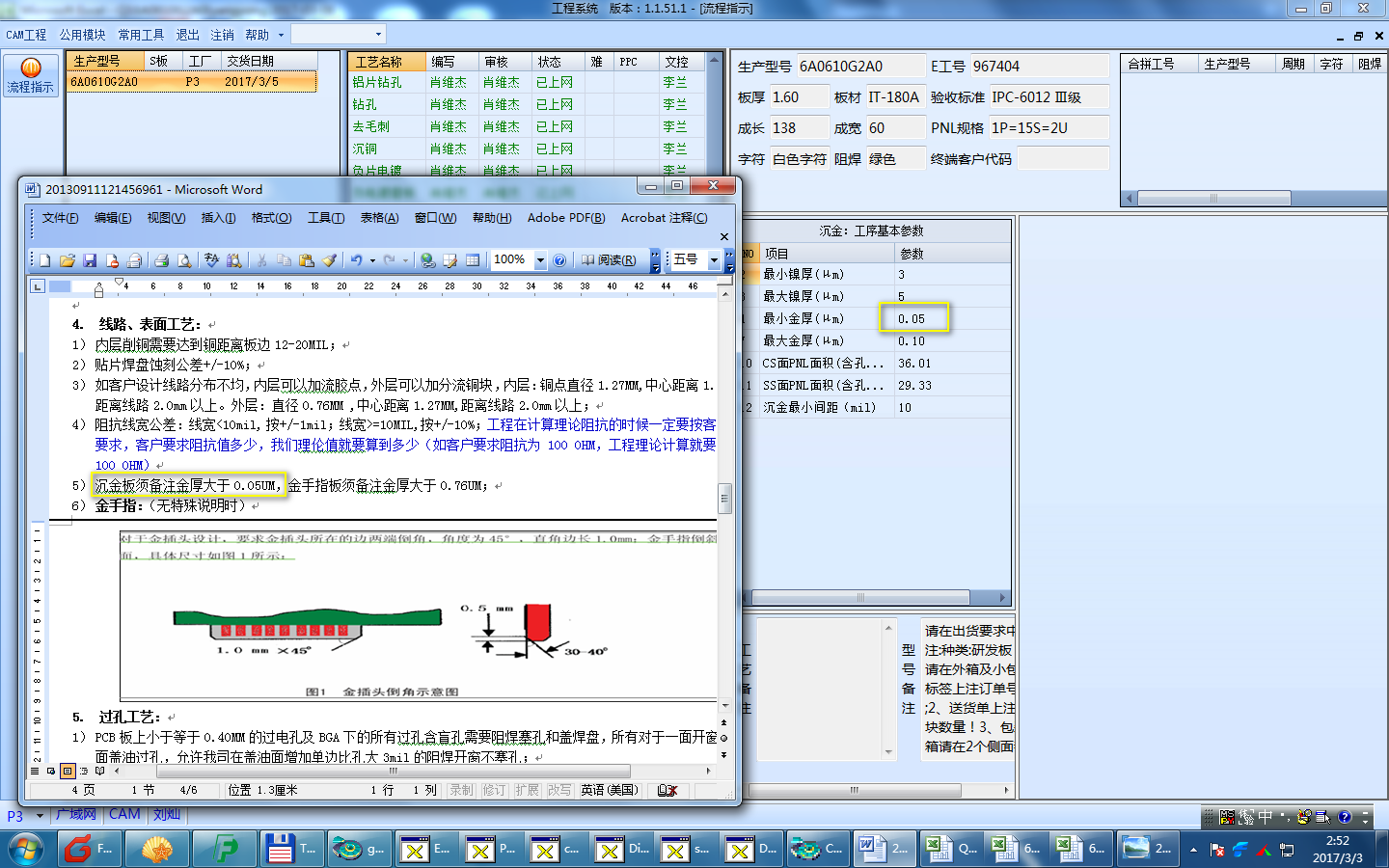Viewport: 1389px width, 868px height.
Task: Toggle 修订 track changes in status bar
Action: click(494, 790)
